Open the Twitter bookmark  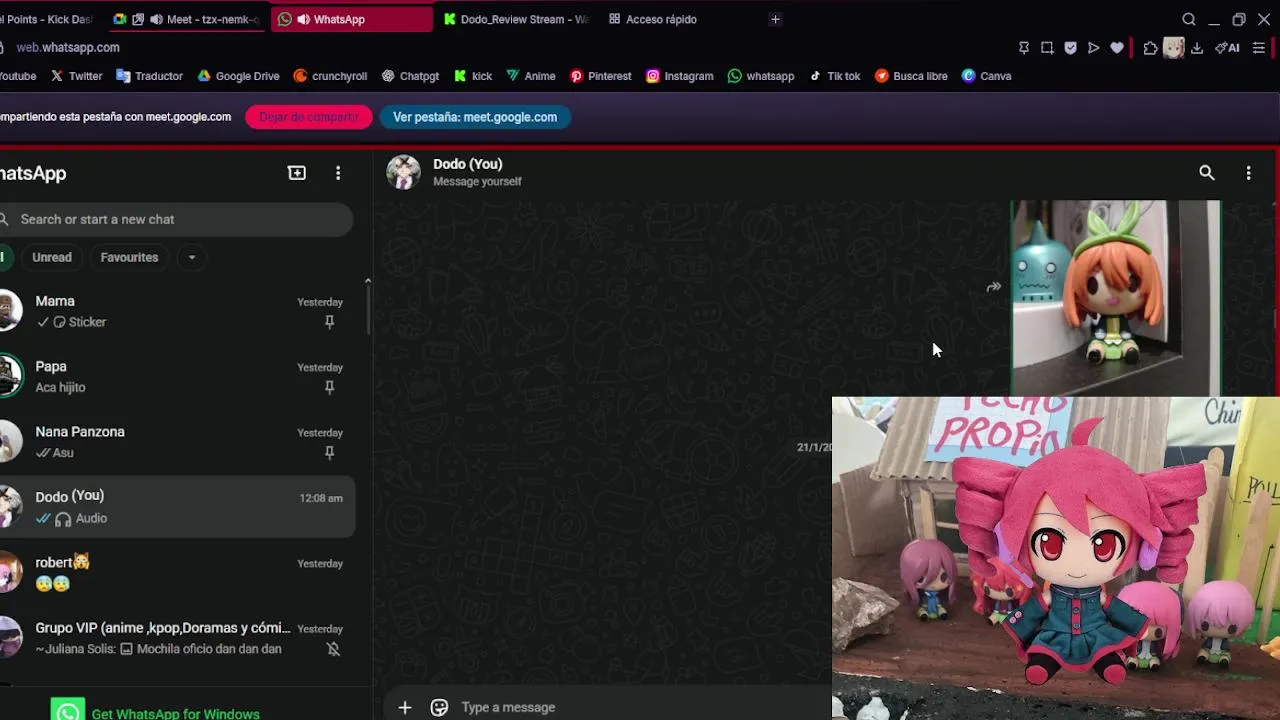76,76
